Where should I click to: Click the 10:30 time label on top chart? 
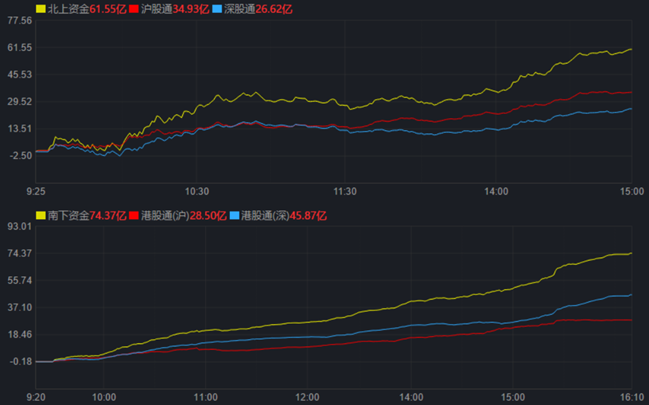pyautogui.click(x=197, y=190)
